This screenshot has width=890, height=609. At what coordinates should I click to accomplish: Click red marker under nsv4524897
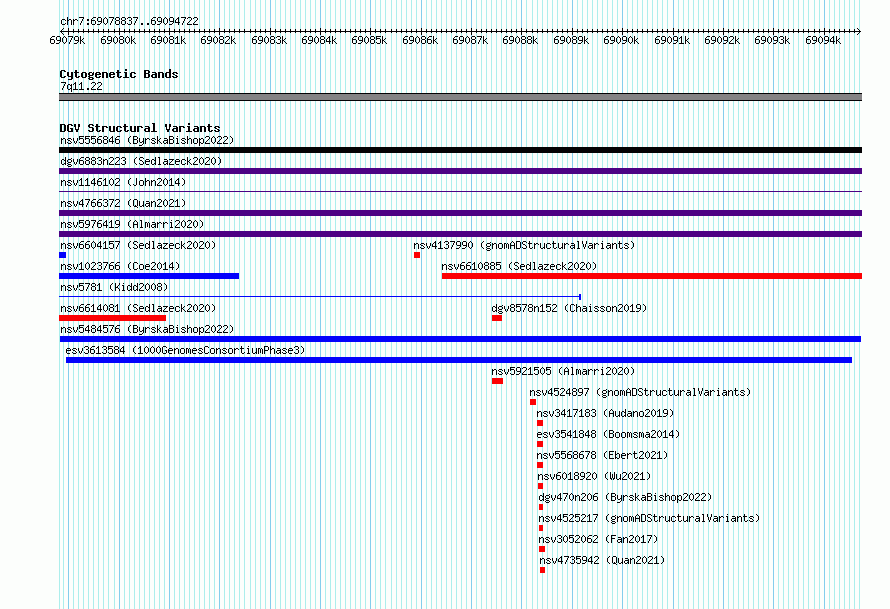pos(533,402)
